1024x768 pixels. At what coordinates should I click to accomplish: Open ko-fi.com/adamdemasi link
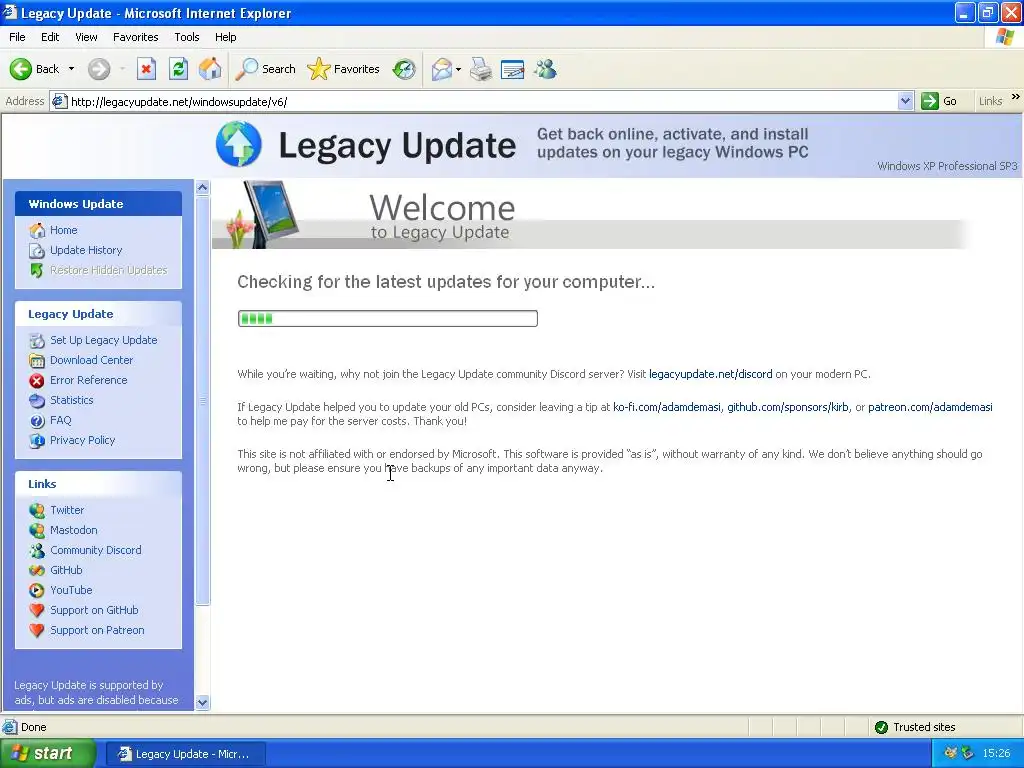pyautogui.click(x=667, y=407)
